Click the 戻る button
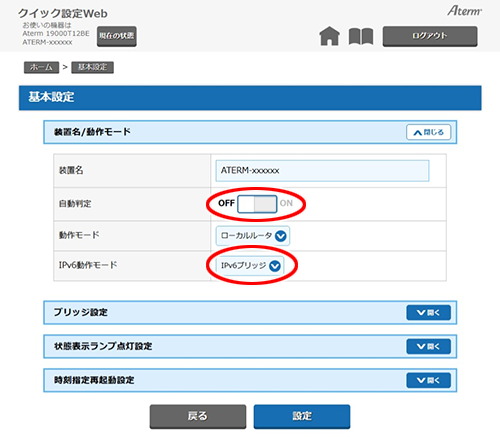This screenshot has width=500, height=437. click(198, 416)
